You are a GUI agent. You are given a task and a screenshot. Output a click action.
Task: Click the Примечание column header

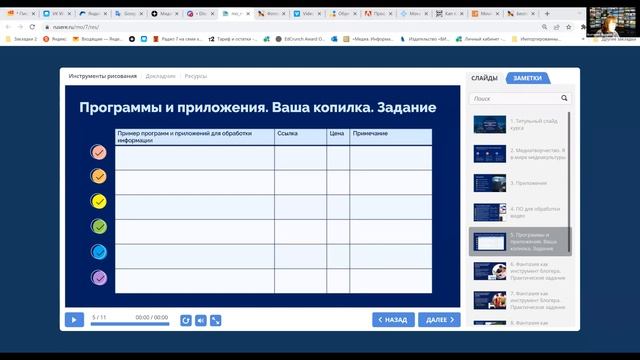[391, 137]
